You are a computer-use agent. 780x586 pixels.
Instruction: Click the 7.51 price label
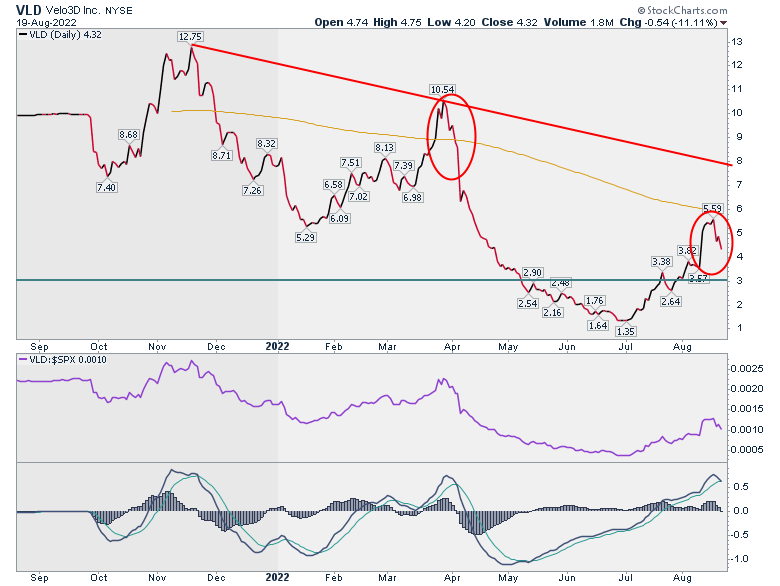[350, 163]
